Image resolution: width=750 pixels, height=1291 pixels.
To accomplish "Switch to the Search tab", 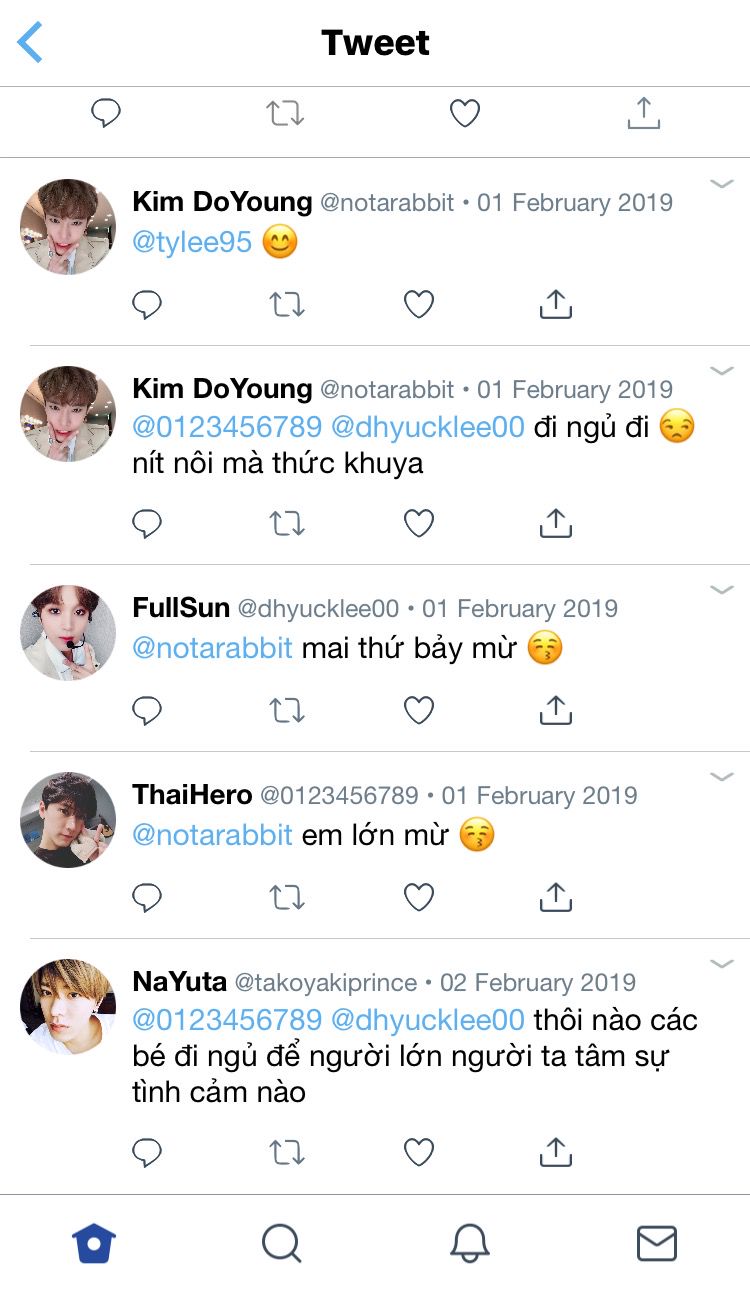I will (x=281, y=1243).
